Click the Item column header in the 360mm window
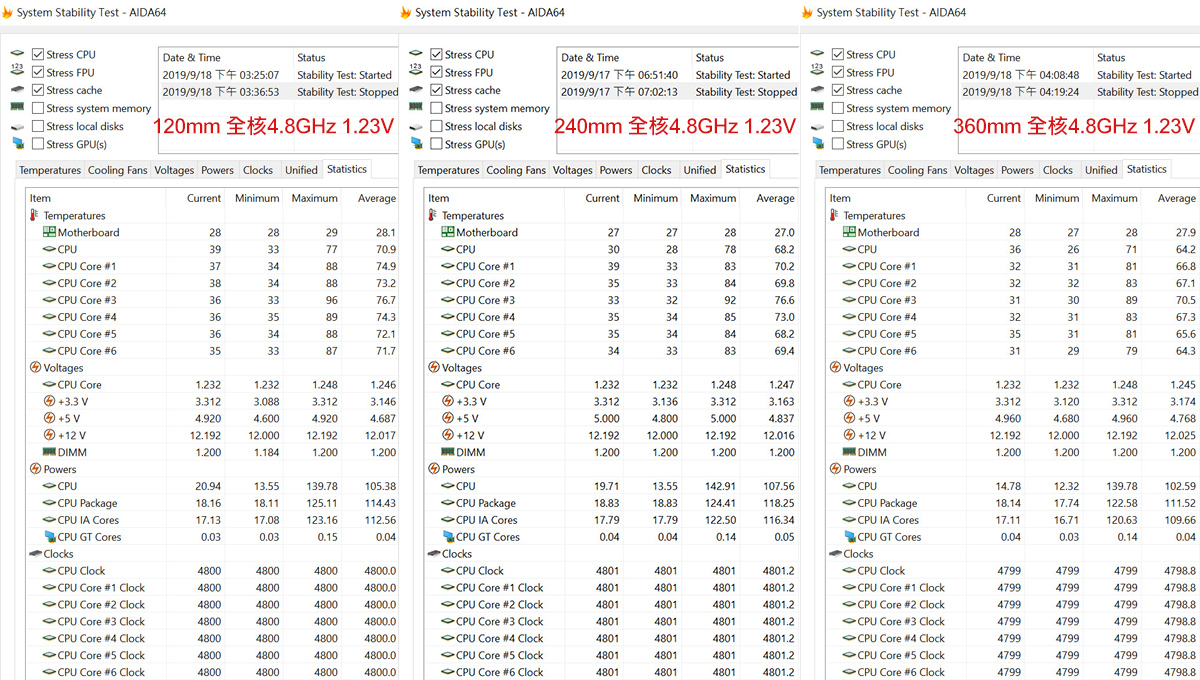 pos(896,198)
